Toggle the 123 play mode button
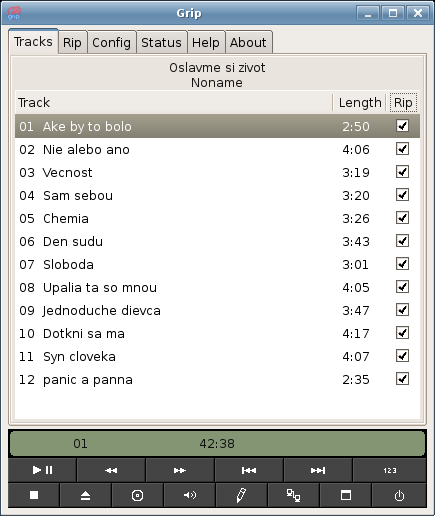The image size is (435, 516). (x=389, y=470)
